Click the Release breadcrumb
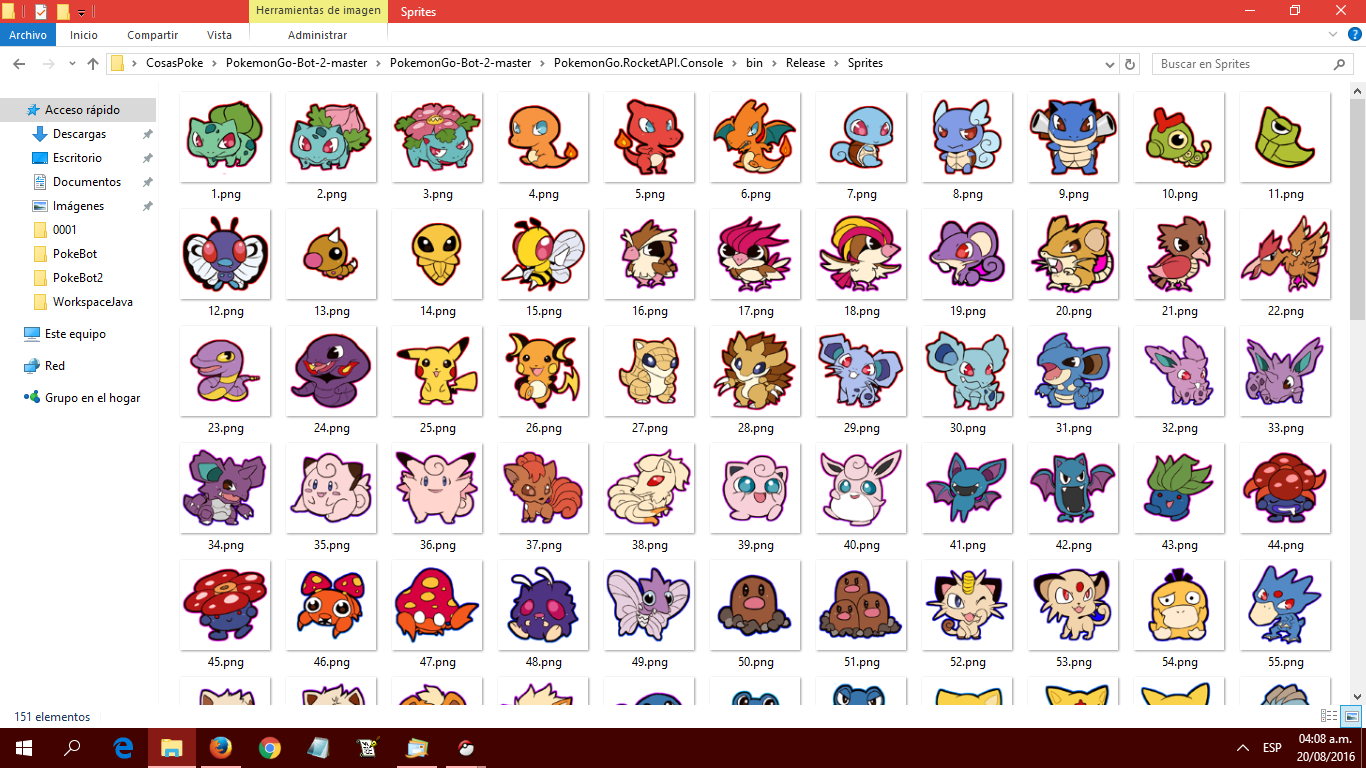This screenshot has width=1366, height=768. (x=805, y=63)
